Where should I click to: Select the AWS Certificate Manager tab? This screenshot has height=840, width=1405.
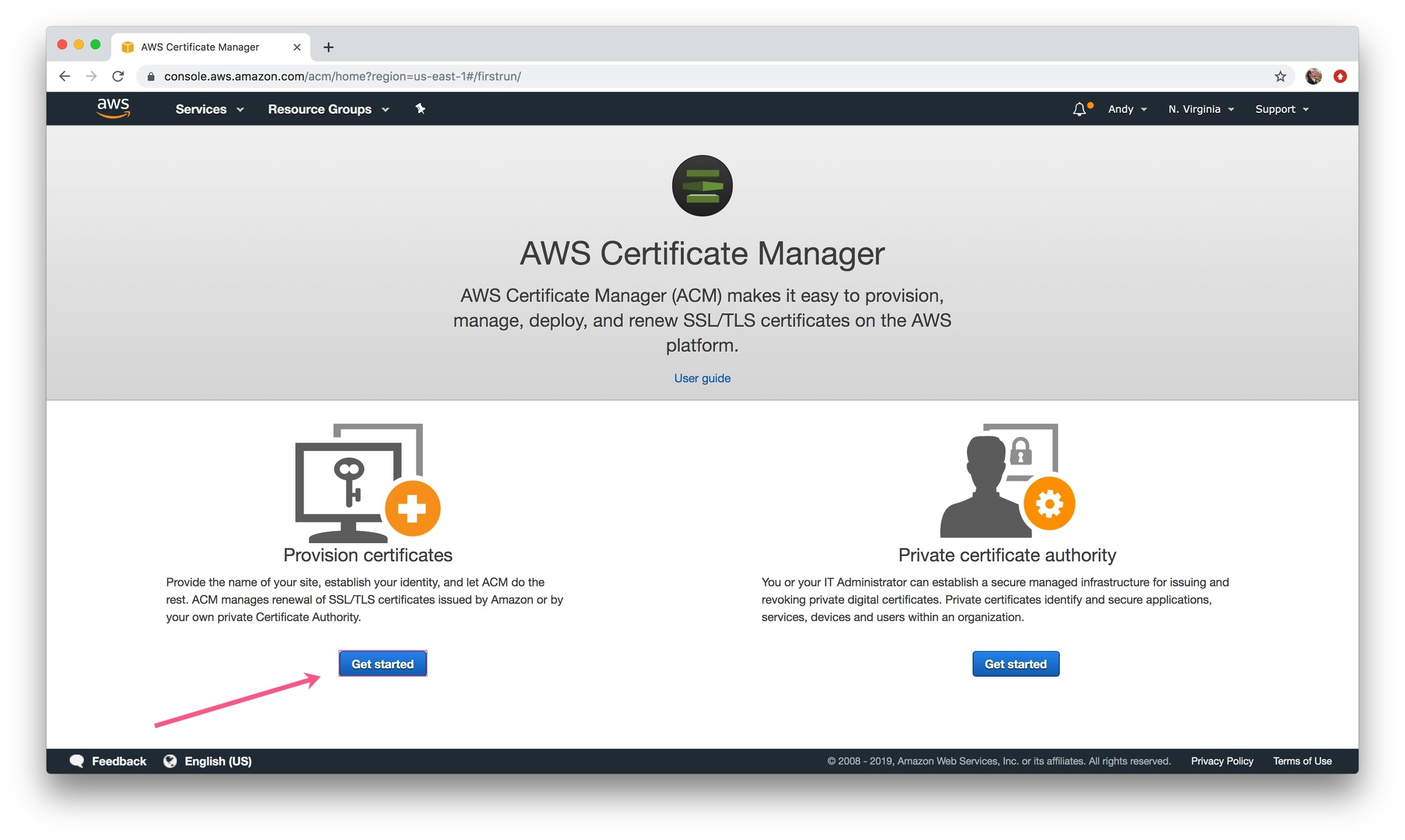(200, 47)
